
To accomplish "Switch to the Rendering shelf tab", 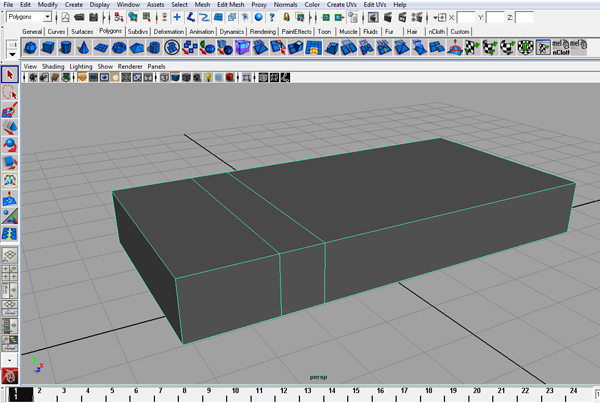I will 262,32.
